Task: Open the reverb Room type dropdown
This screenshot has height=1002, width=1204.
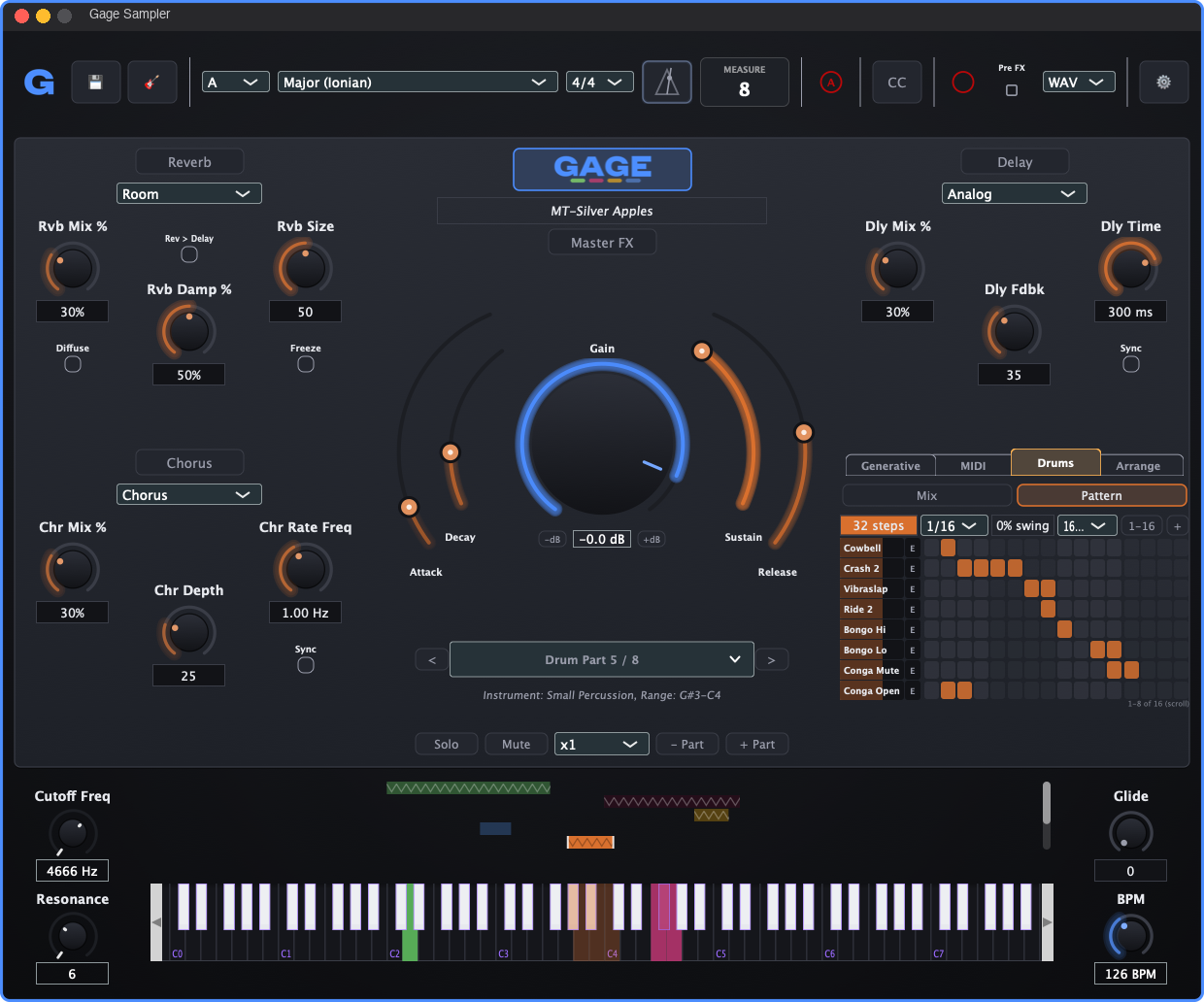Action: (189, 194)
